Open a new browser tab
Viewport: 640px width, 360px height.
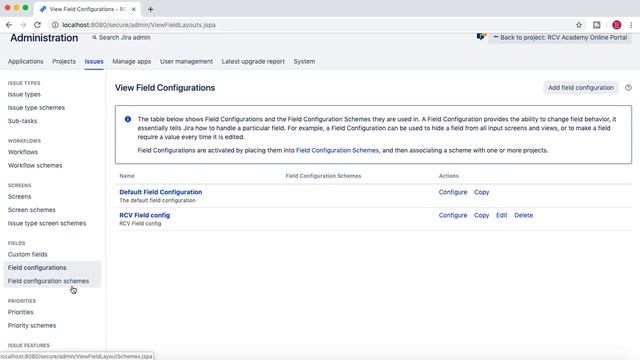coord(151,9)
